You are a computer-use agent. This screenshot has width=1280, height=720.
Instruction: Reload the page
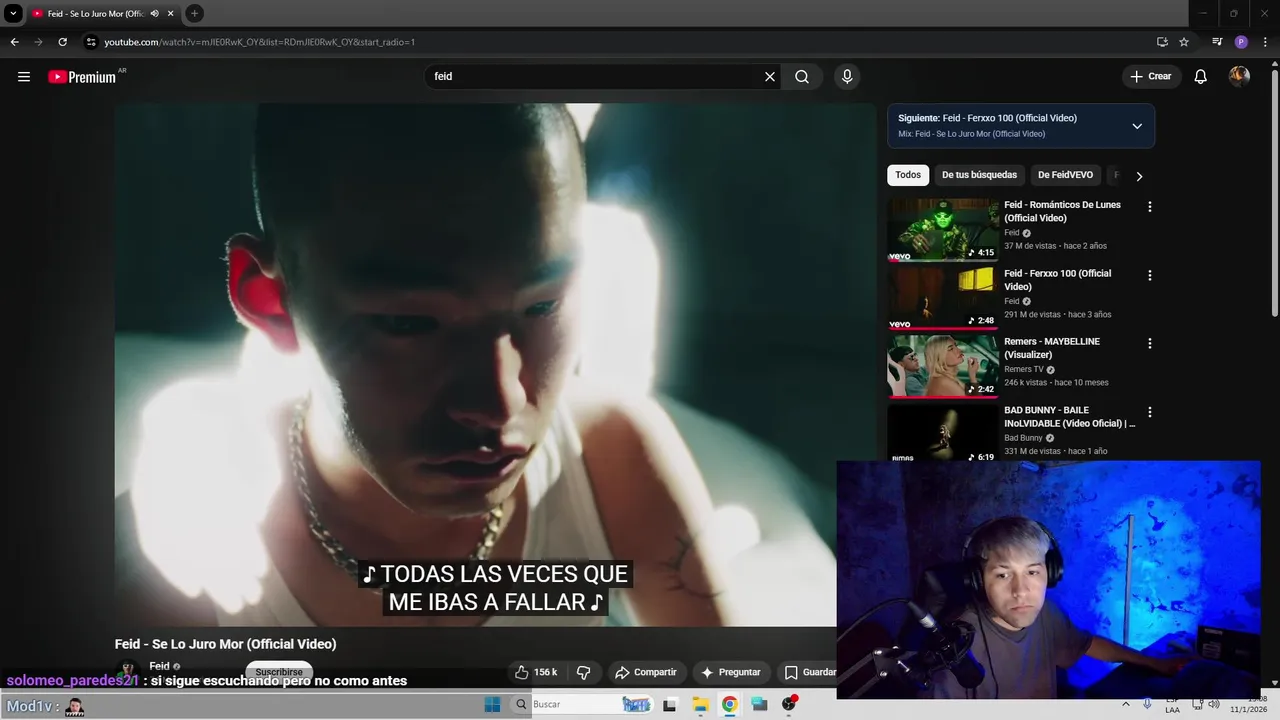tap(62, 42)
